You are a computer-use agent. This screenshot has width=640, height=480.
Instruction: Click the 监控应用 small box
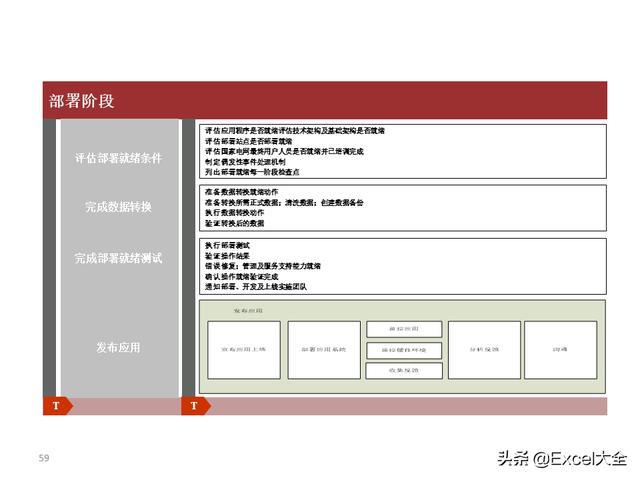tap(404, 329)
